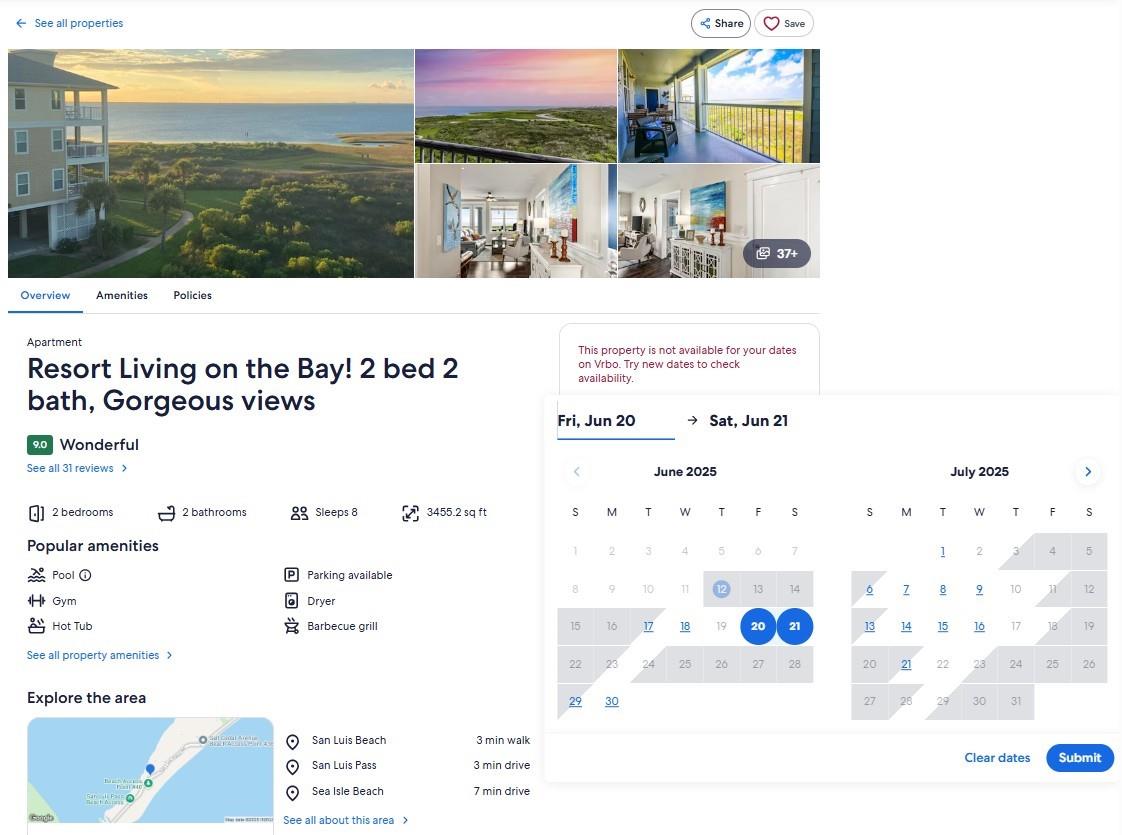1122x835 pixels.
Task: Click the back arrow beside See all properties
Action: [x=21, y=23]
